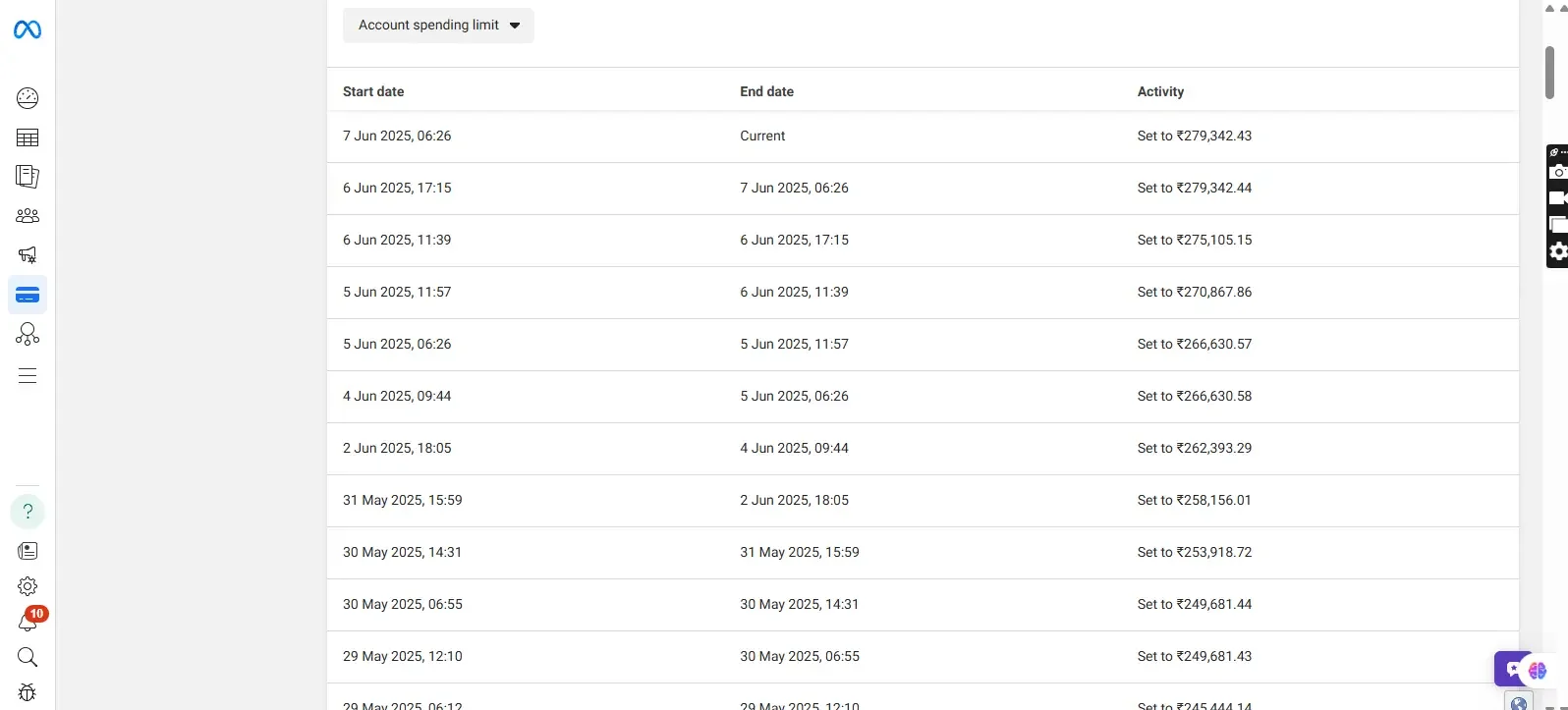Viewport: 1568px width, 710px height.
Task: Open the news updates icon
Action: [x=28, y=551]
